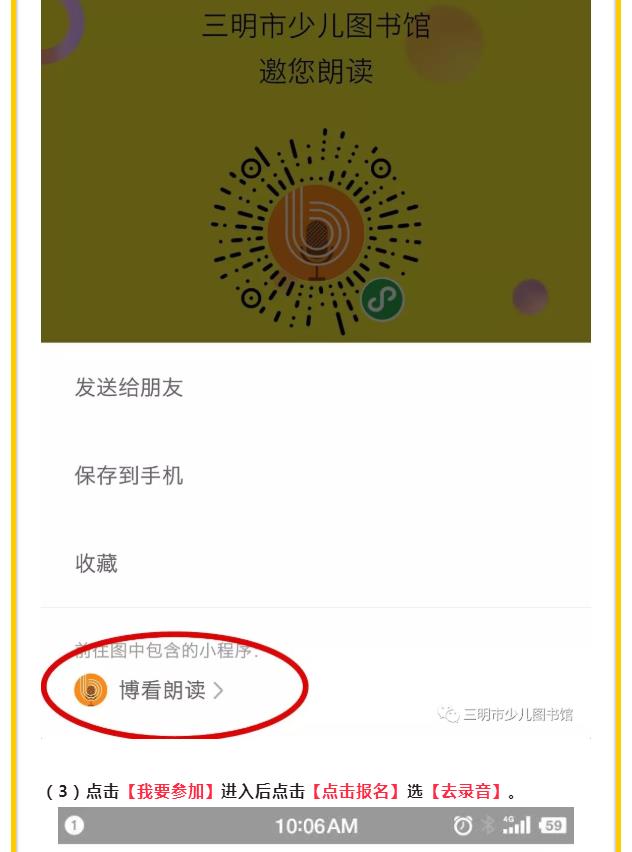Tap the Bluetooth icon in status bar
This screenshot has width=632, height=852.
click(x=488, y=825)
